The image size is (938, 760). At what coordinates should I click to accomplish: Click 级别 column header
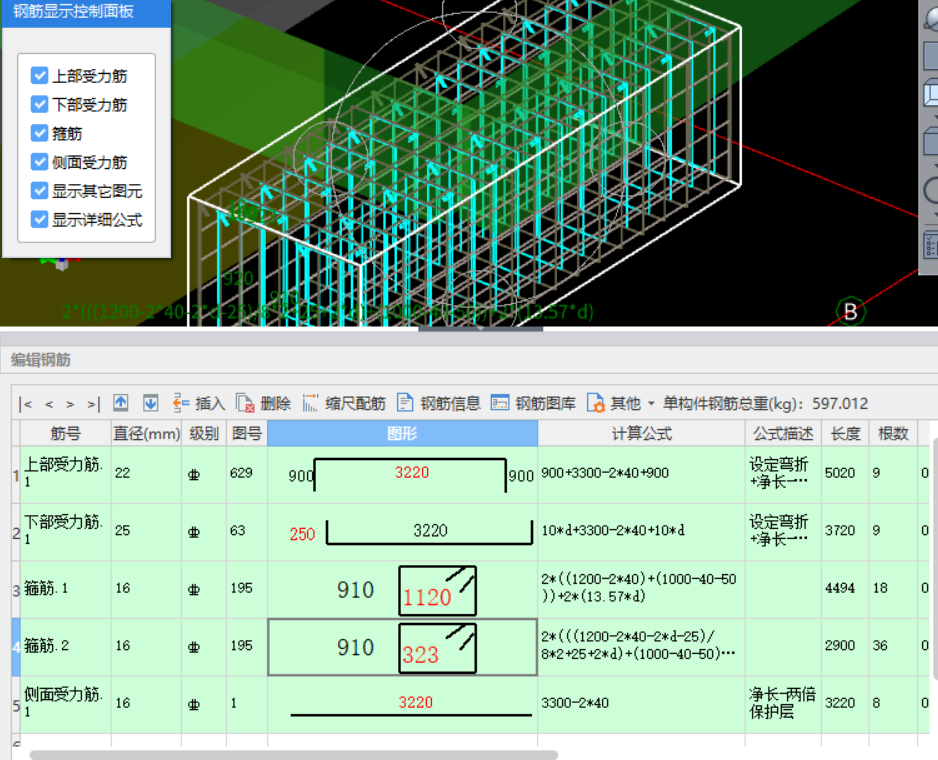point(204,433)
